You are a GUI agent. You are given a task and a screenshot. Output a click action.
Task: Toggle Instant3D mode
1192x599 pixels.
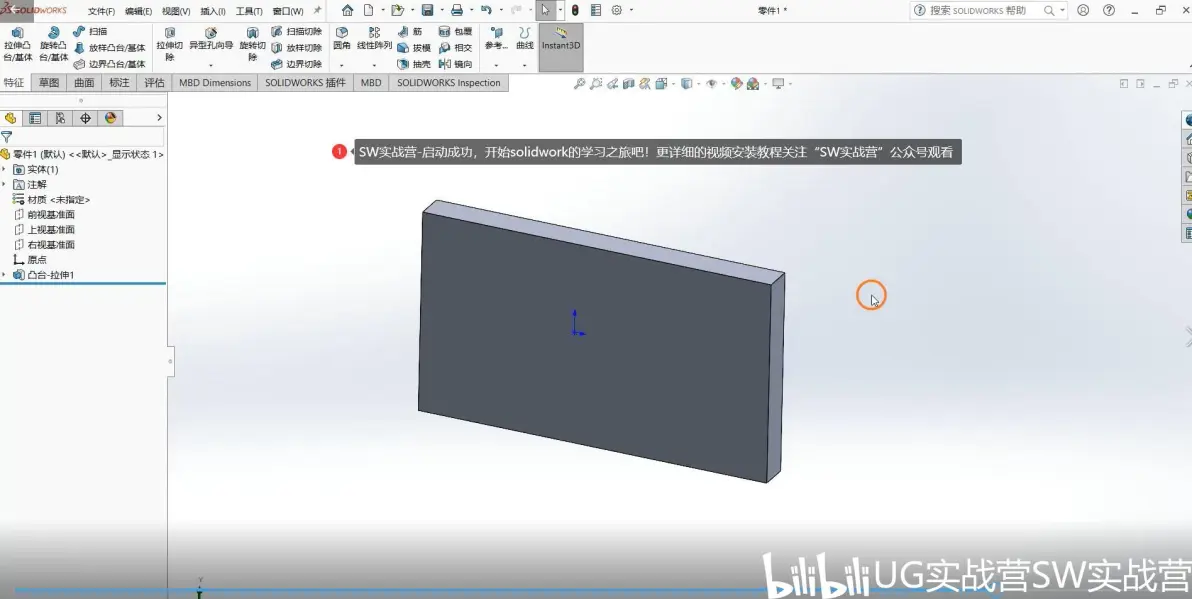pos(561,39)
